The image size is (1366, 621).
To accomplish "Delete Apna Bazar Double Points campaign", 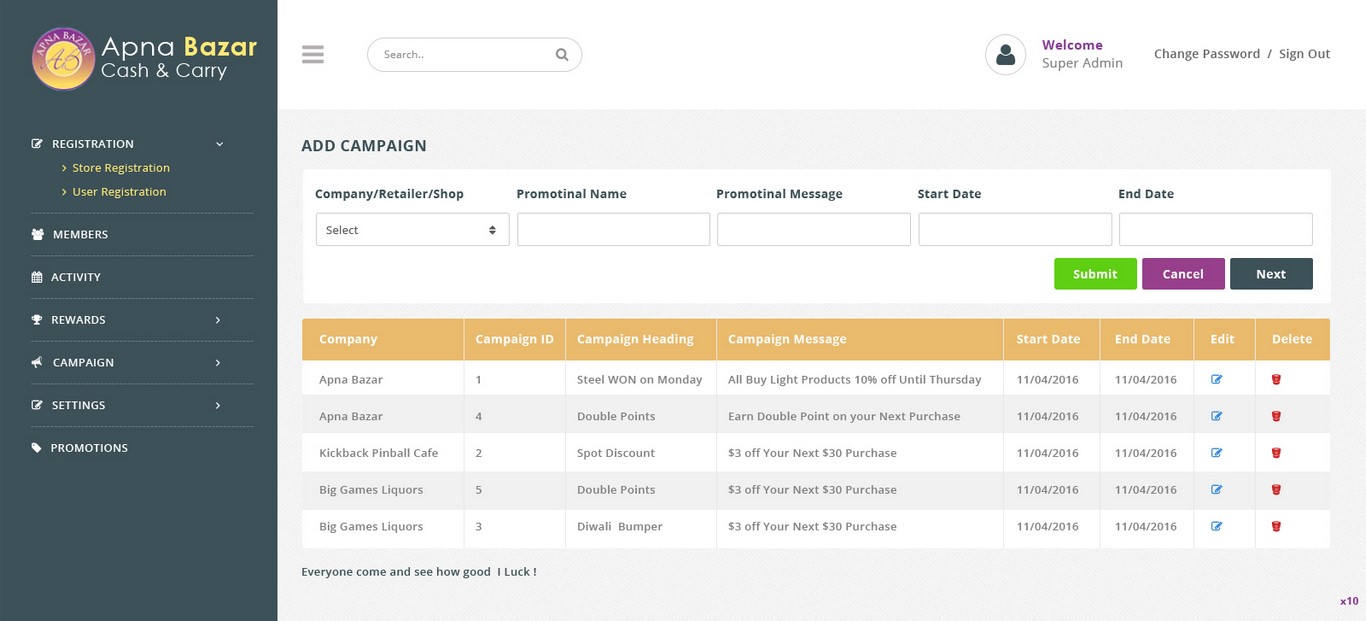I will click(x=1276, y=416).
